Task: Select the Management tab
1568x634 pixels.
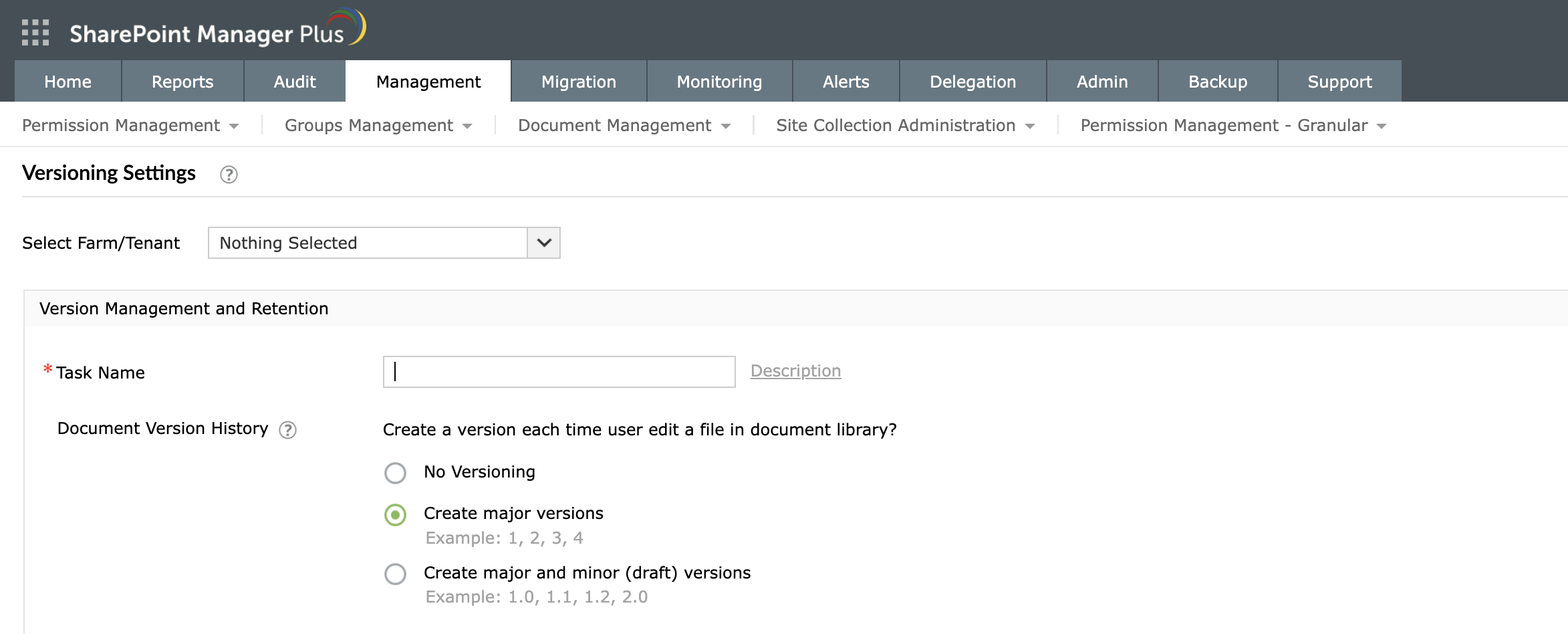Action: coord(428,82)
